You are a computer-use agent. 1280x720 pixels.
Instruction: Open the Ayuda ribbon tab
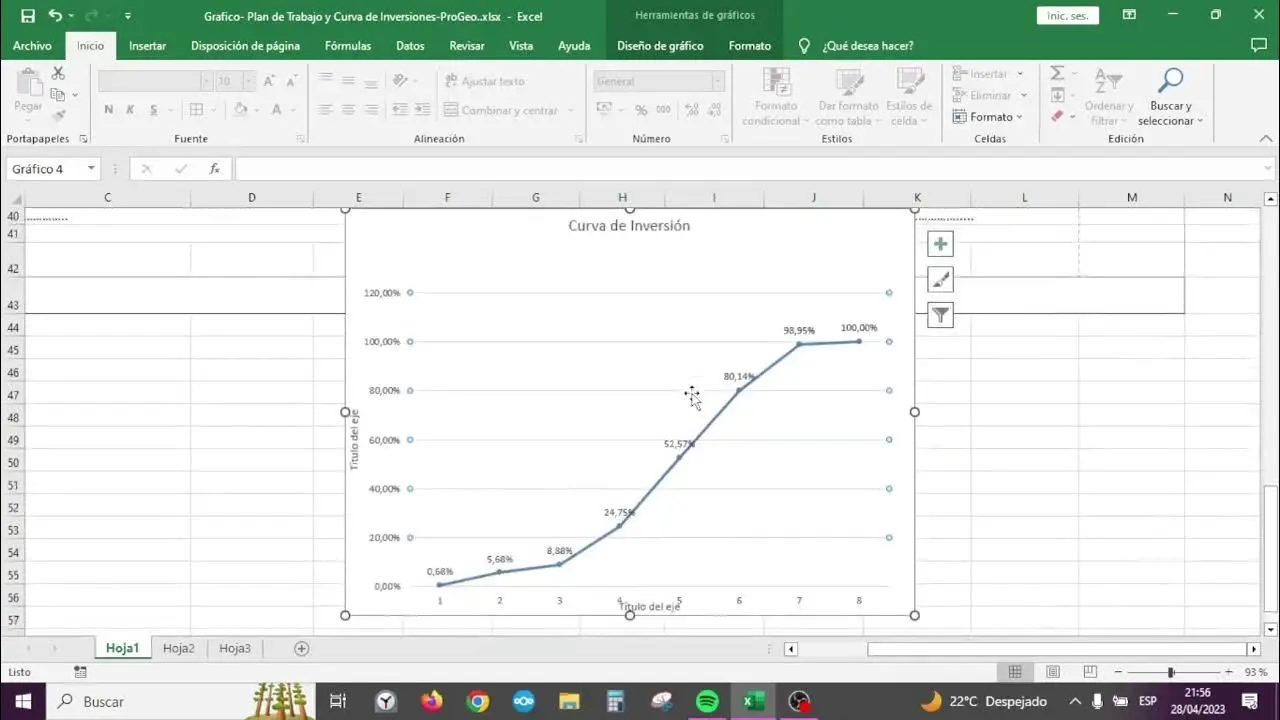click(574, 46)
